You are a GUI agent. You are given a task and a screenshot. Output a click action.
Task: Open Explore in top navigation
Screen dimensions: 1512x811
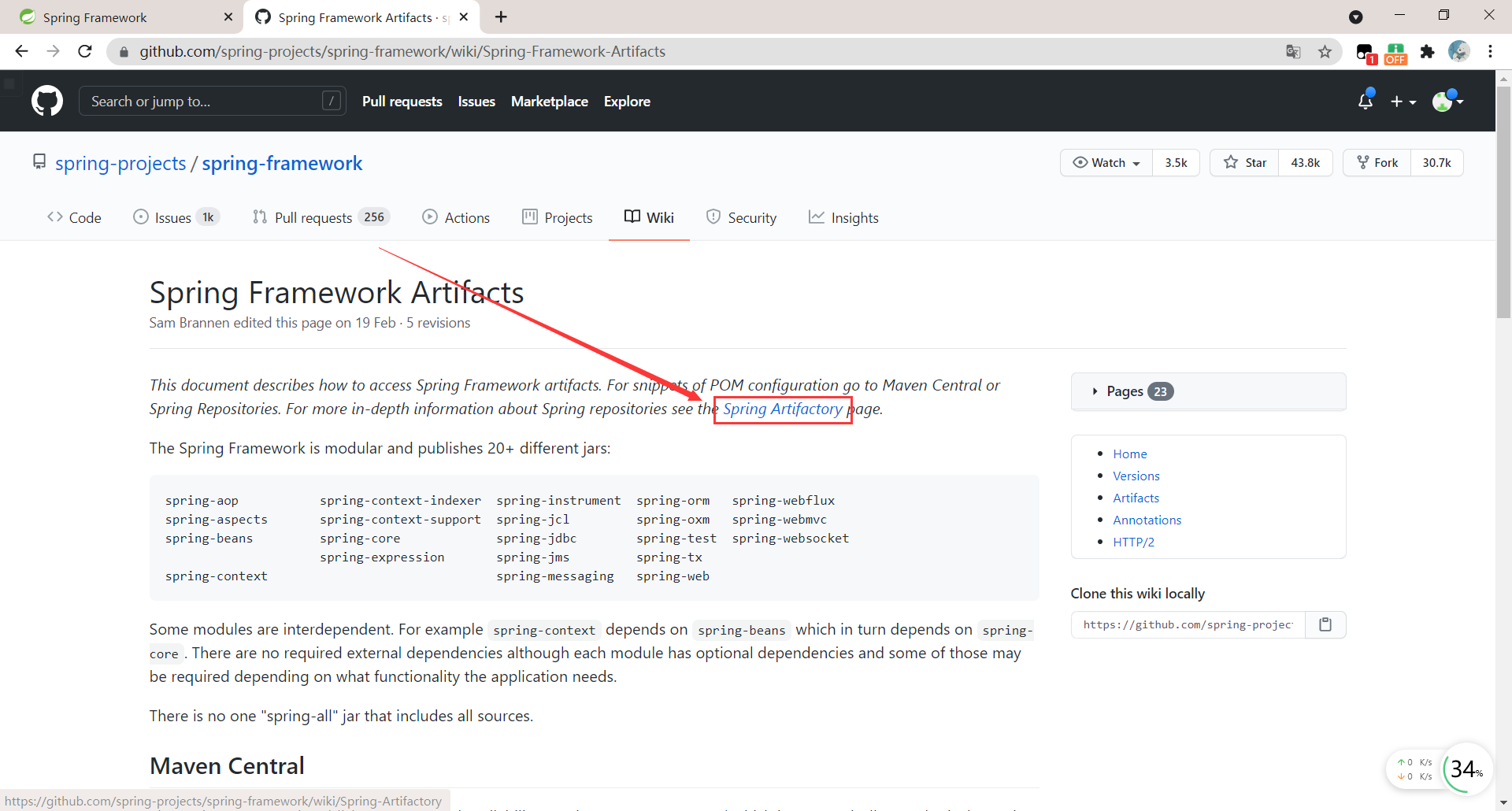pos(627,102)
